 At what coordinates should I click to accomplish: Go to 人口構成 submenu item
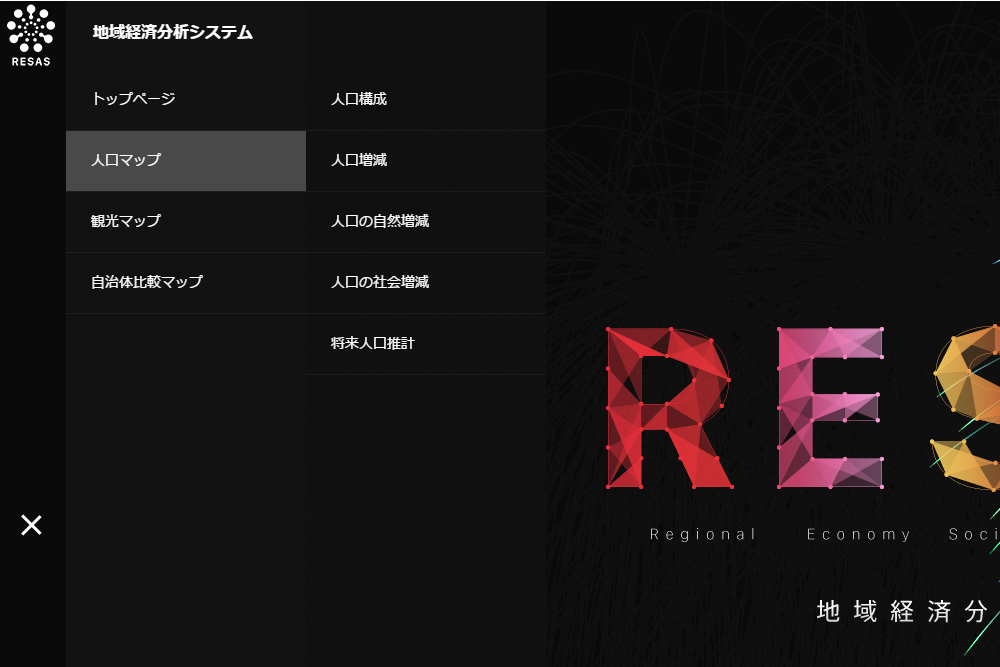(426, 99)
